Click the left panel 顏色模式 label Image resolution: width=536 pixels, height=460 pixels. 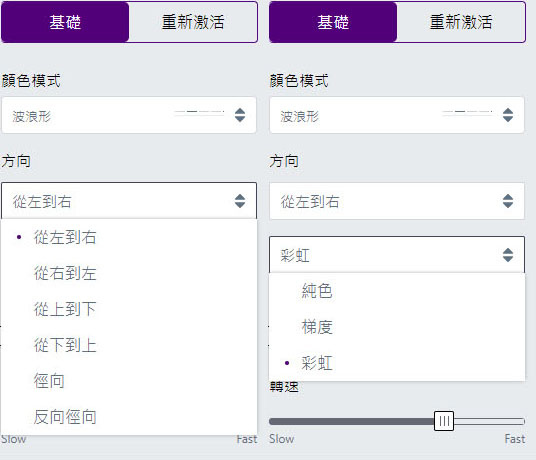click(x=31, y=81)
